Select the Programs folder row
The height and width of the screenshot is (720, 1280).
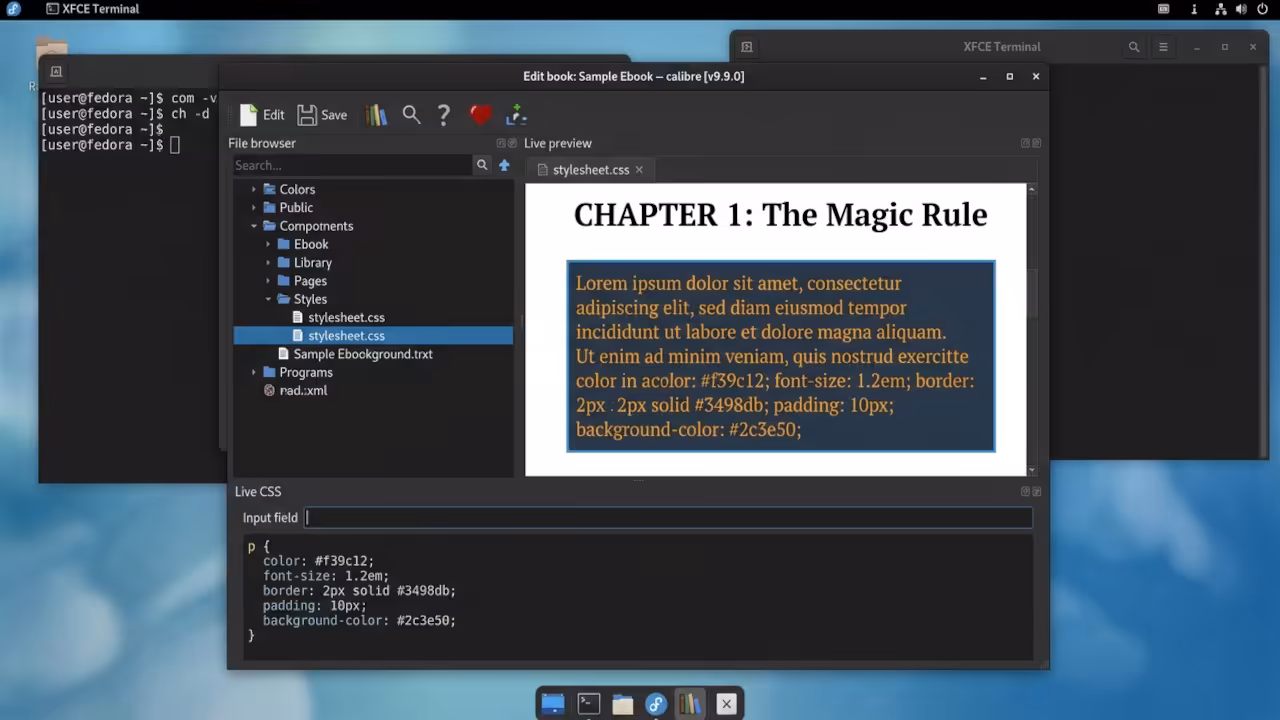tap(373, 372)
